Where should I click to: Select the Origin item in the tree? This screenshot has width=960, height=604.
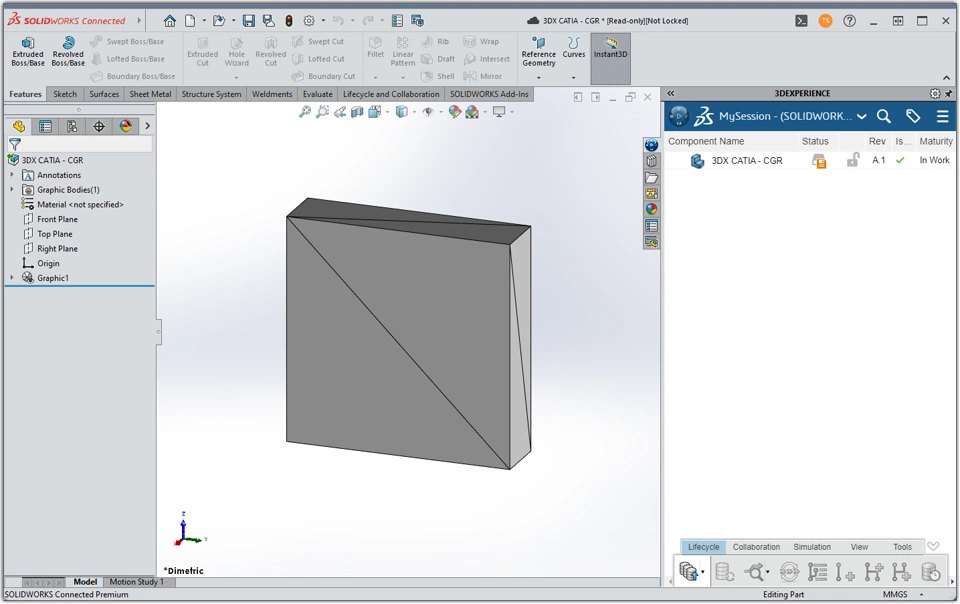point(48,263)
